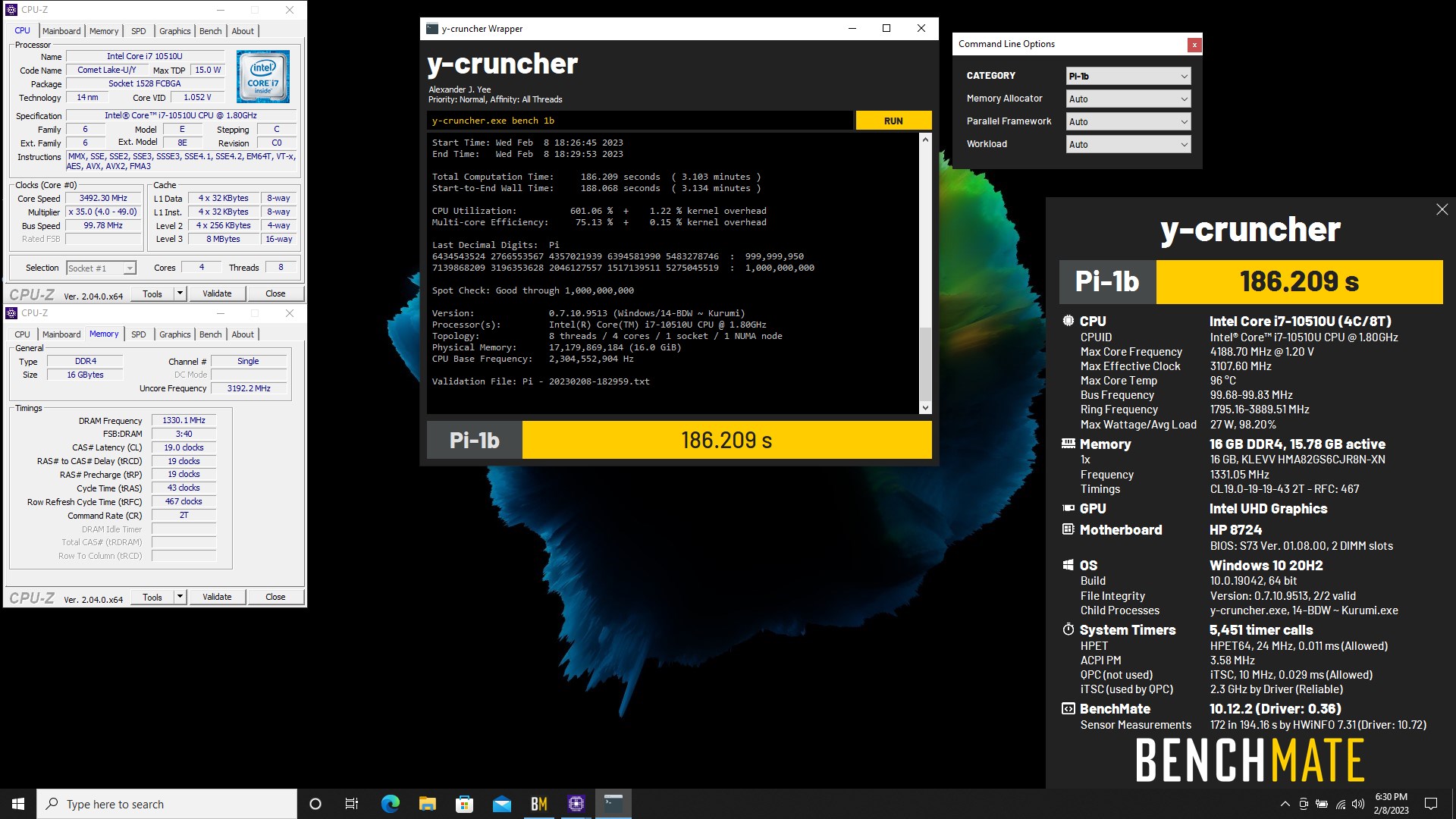Viewport: 1456px width, 819px height.
Task: Click the System Timers clock icon
Action: point(1068,629)
